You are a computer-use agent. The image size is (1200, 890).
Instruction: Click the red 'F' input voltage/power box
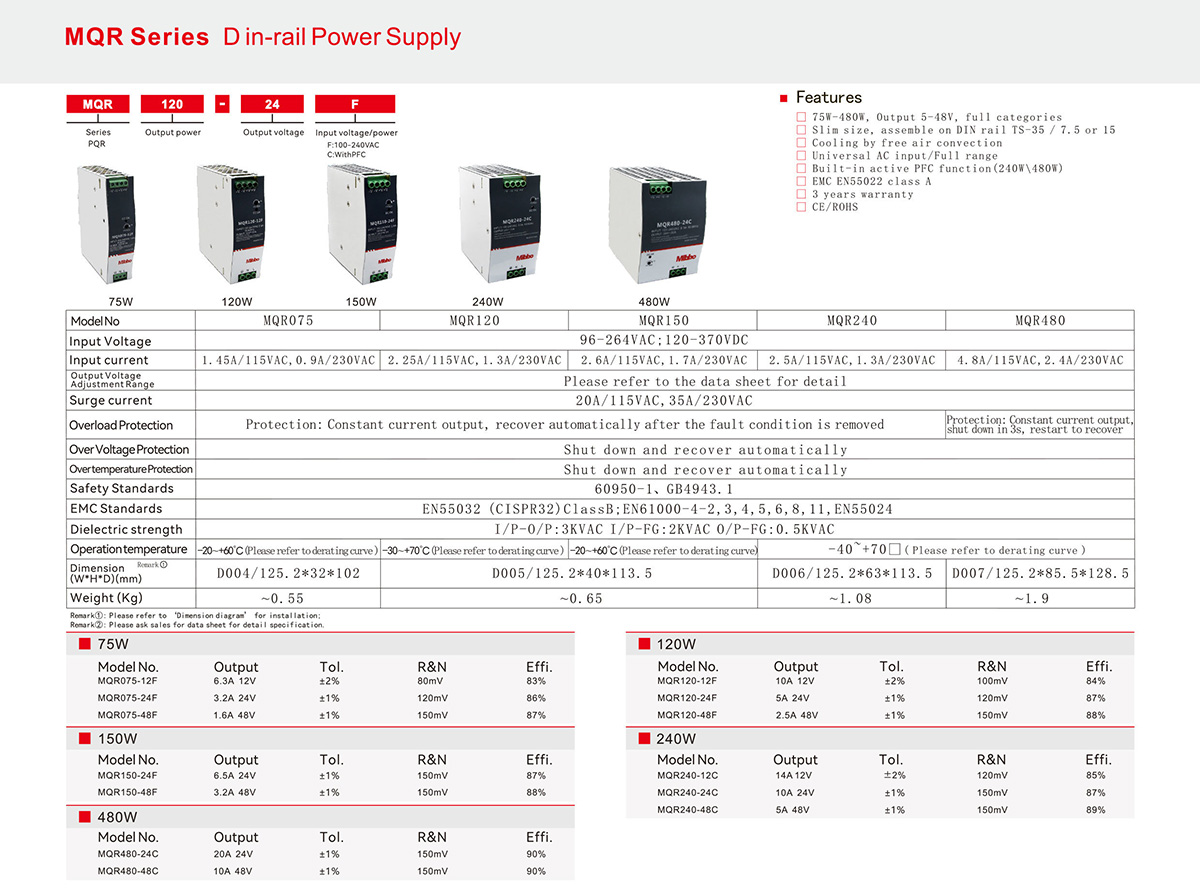[356, 104]
